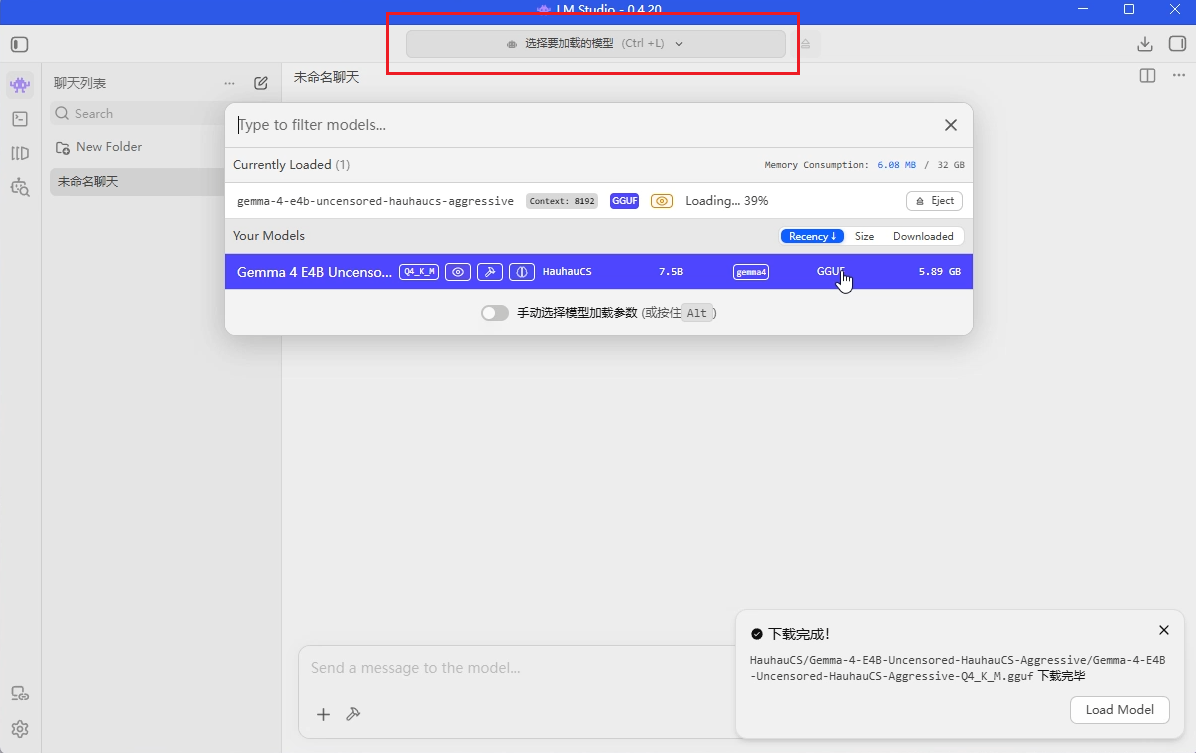Select the 未命名聊天 chat in sidebar
1196x753 pixels.
point(137,182)
